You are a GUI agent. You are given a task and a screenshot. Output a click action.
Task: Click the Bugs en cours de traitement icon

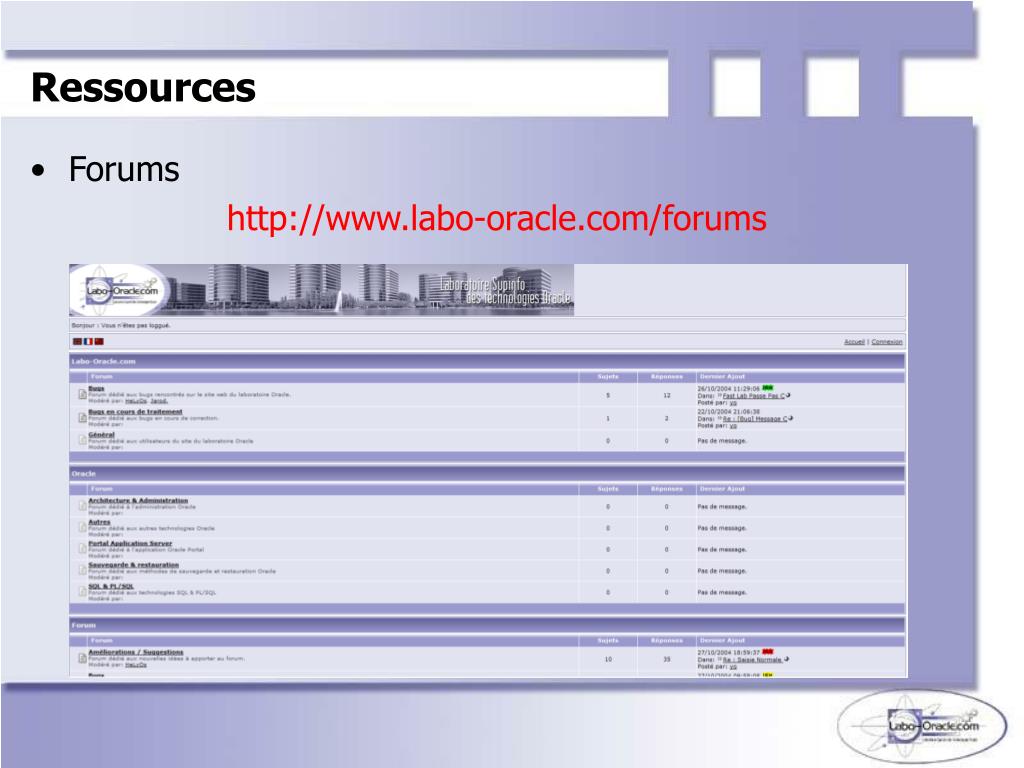82,418
